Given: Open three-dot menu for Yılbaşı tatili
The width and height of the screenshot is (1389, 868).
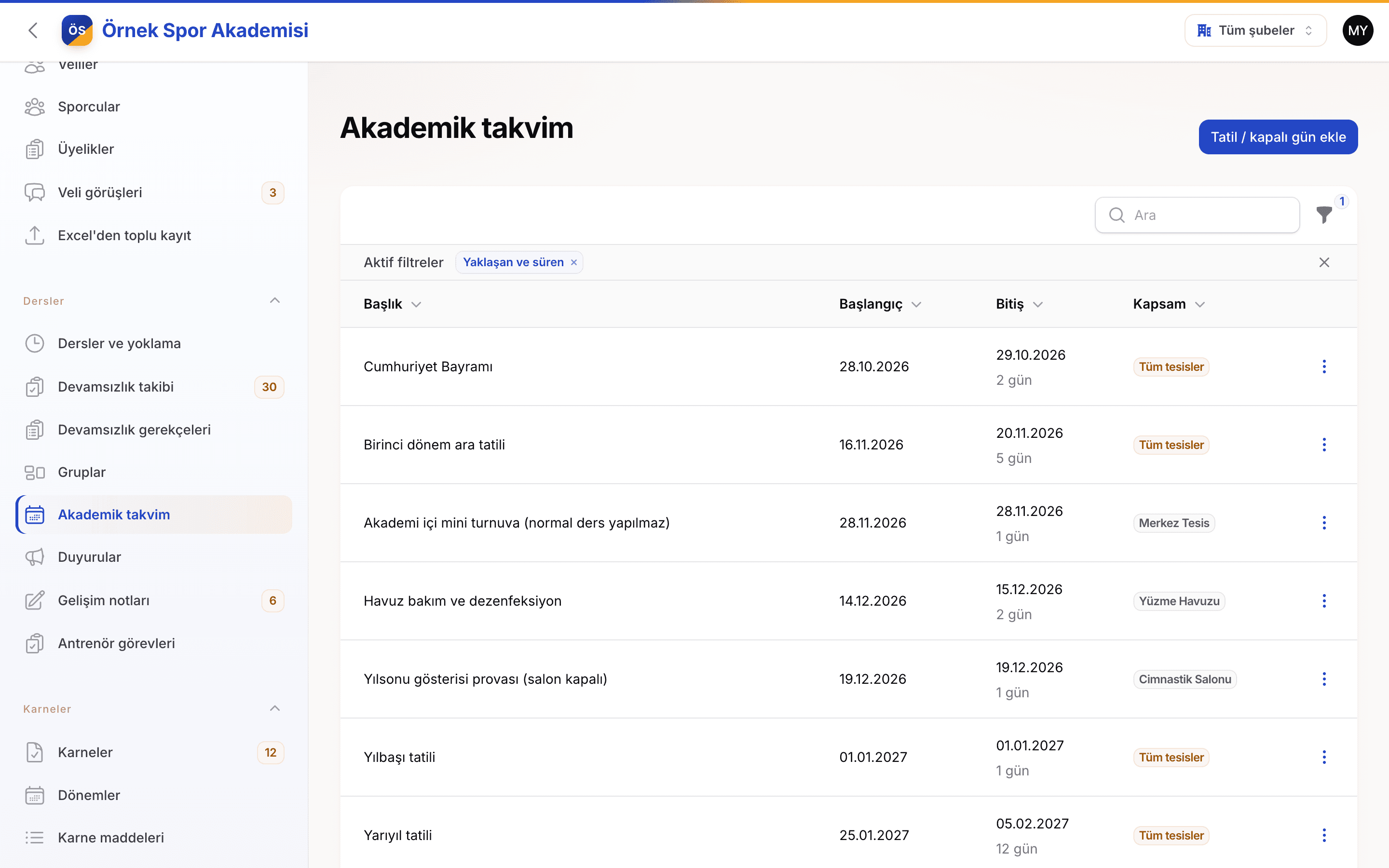Looking at the screenshot, I should (1323, 757).
